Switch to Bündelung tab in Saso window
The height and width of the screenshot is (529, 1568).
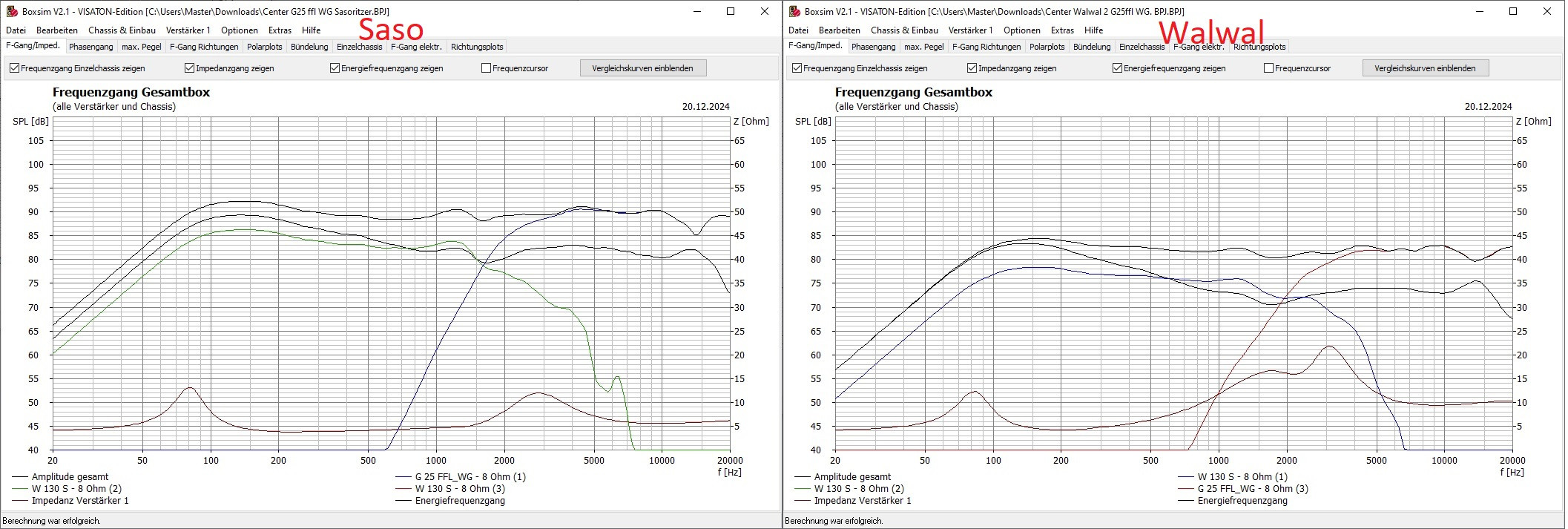pyautogui.click(x=309, y=47)
